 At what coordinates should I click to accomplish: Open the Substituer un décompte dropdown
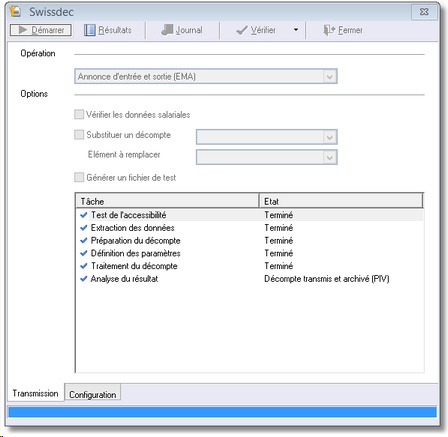coord(330,137)
